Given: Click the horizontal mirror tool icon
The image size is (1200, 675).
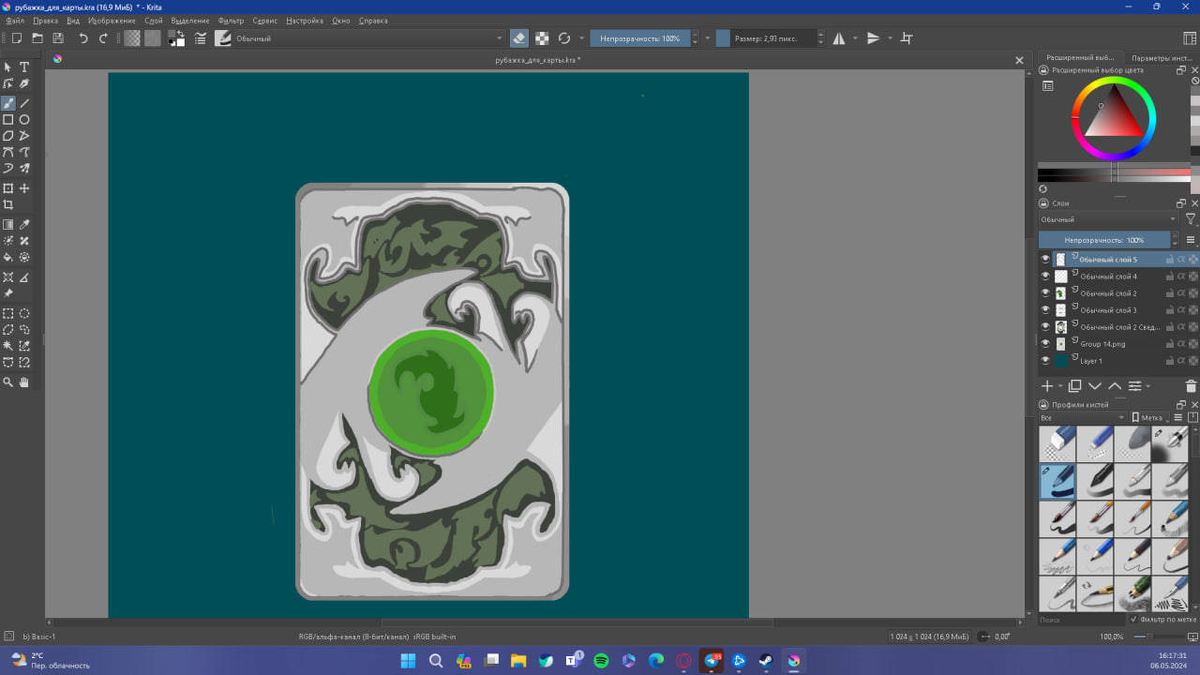Looking at the screenshot, I should [839, 38].
